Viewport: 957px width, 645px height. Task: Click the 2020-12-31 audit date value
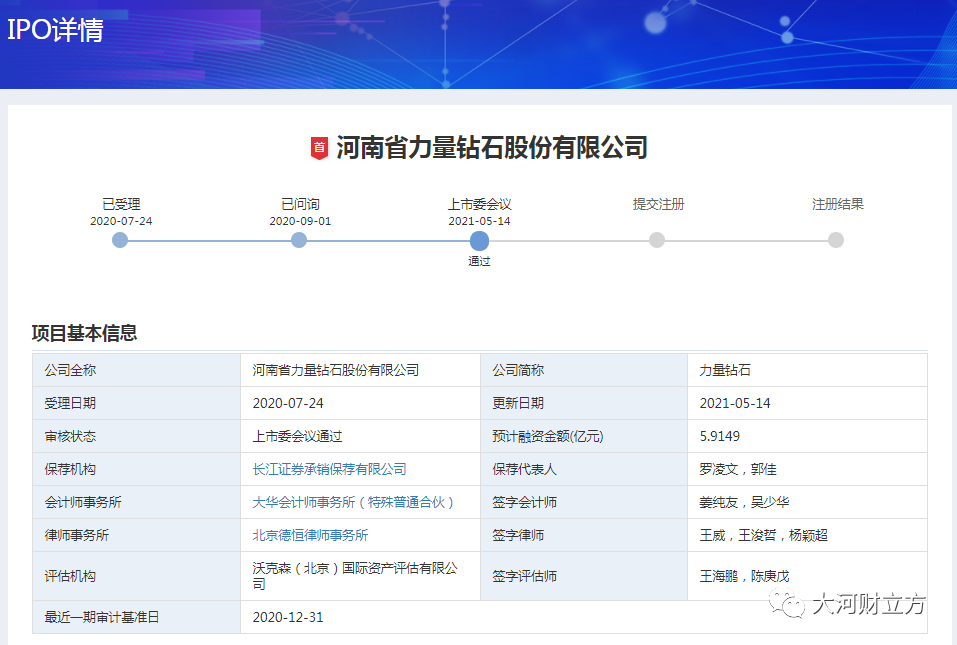pyautogui.click(x=288, y=617)
